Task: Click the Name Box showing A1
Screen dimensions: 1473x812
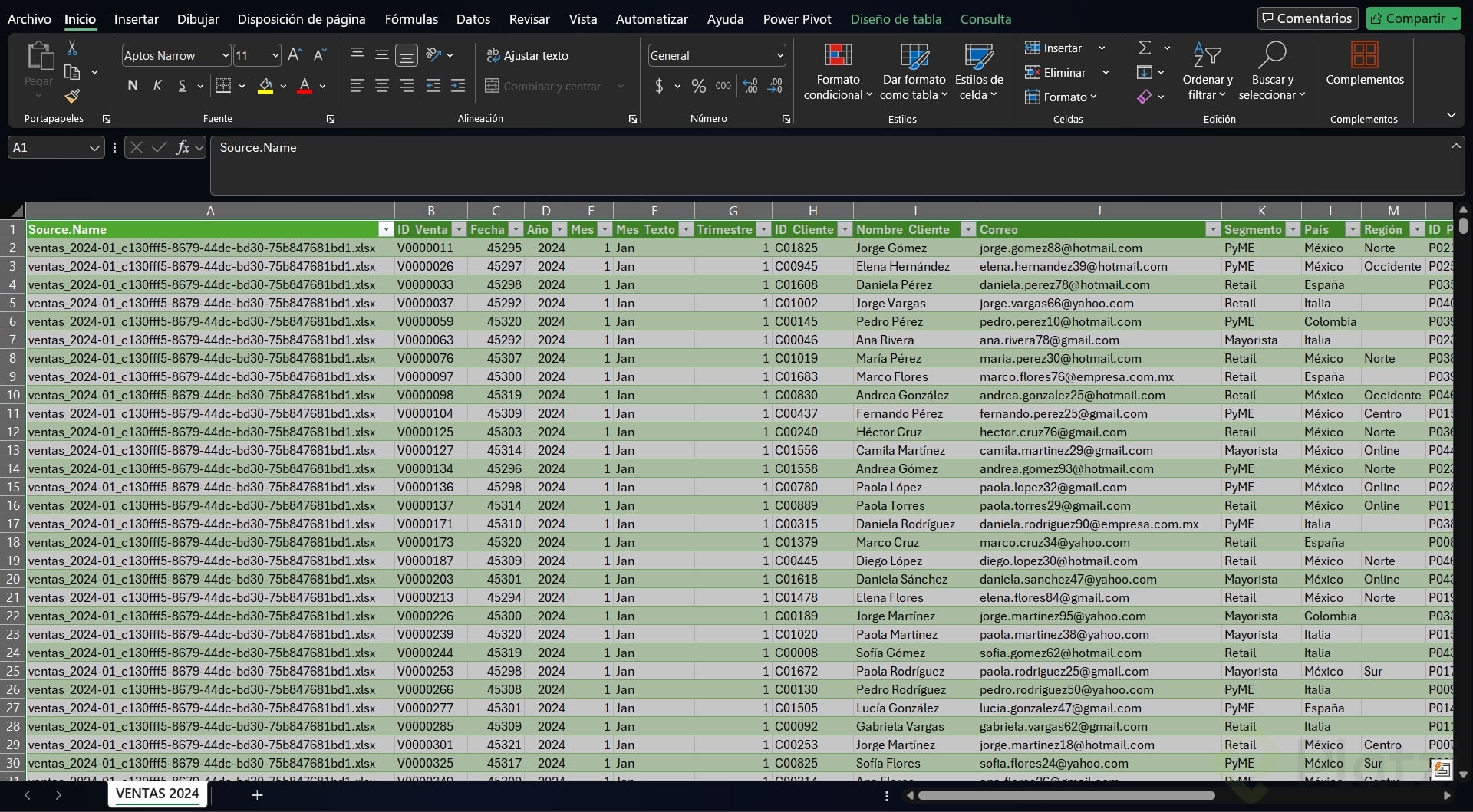Action: 48,148
